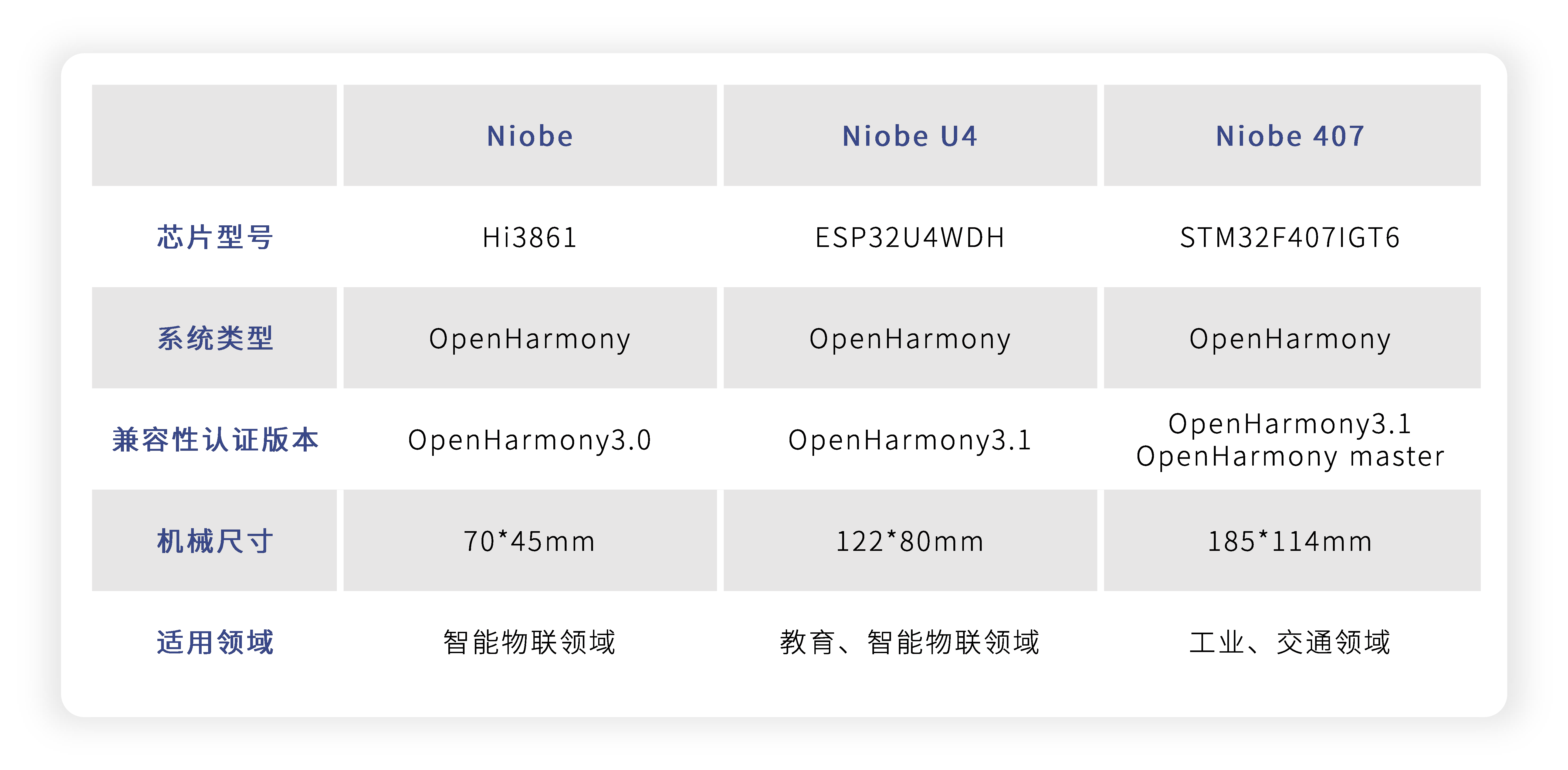Click the Niobe 407 column header

[1292, 135]
